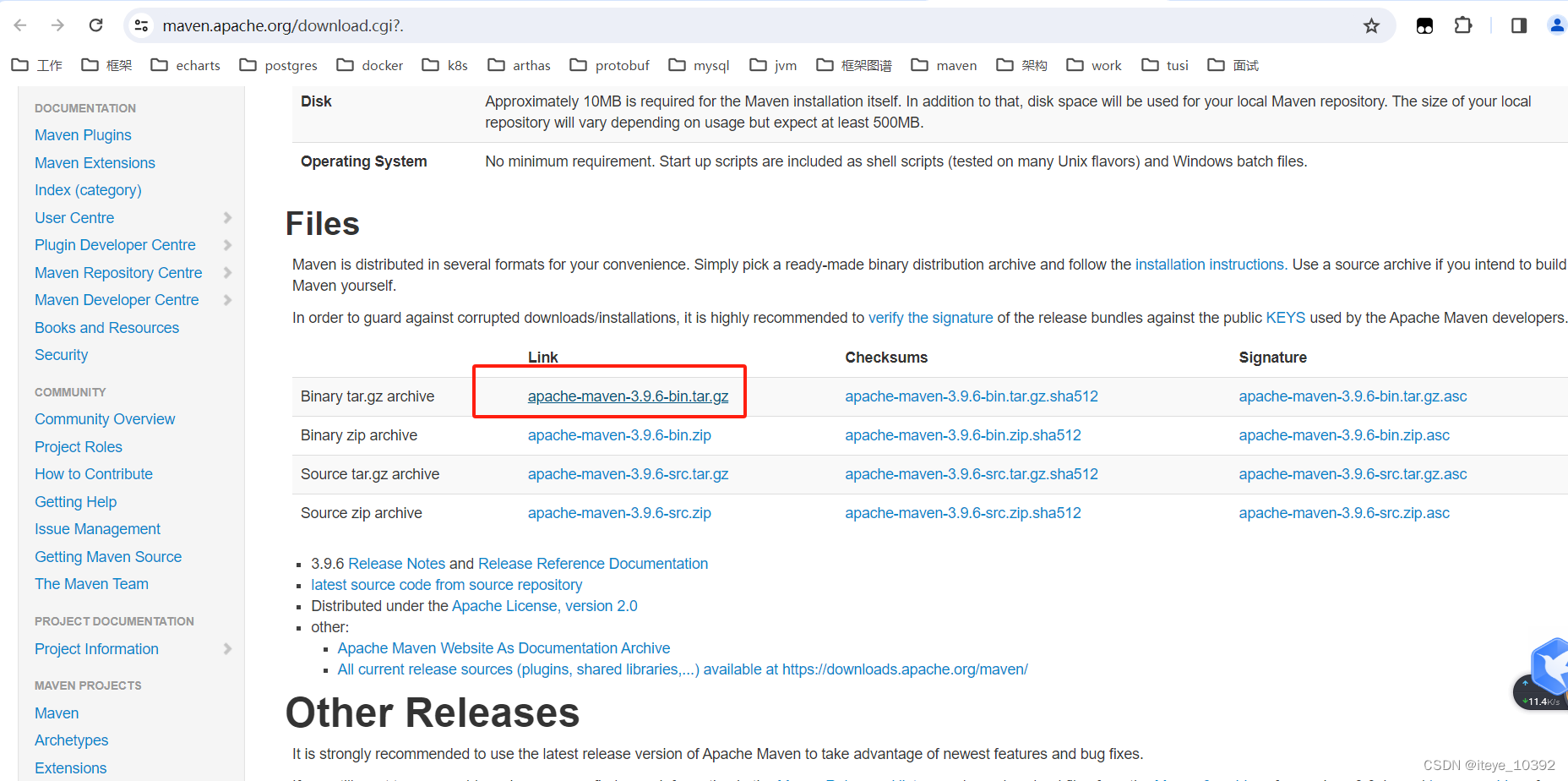
Task: Open the arthas bookmark folder
Action: 519,65
